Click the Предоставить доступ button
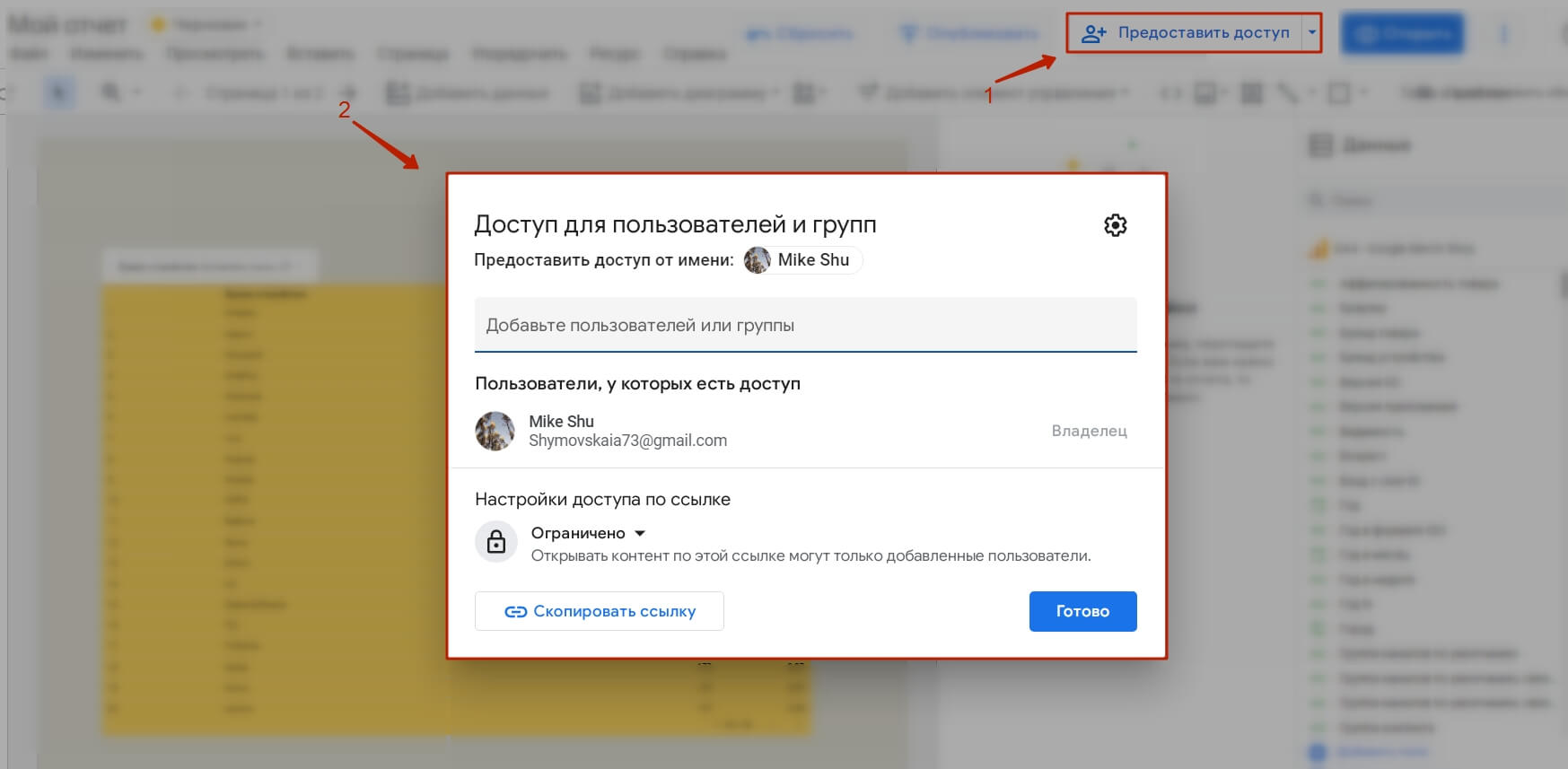 click(1185, 33)
